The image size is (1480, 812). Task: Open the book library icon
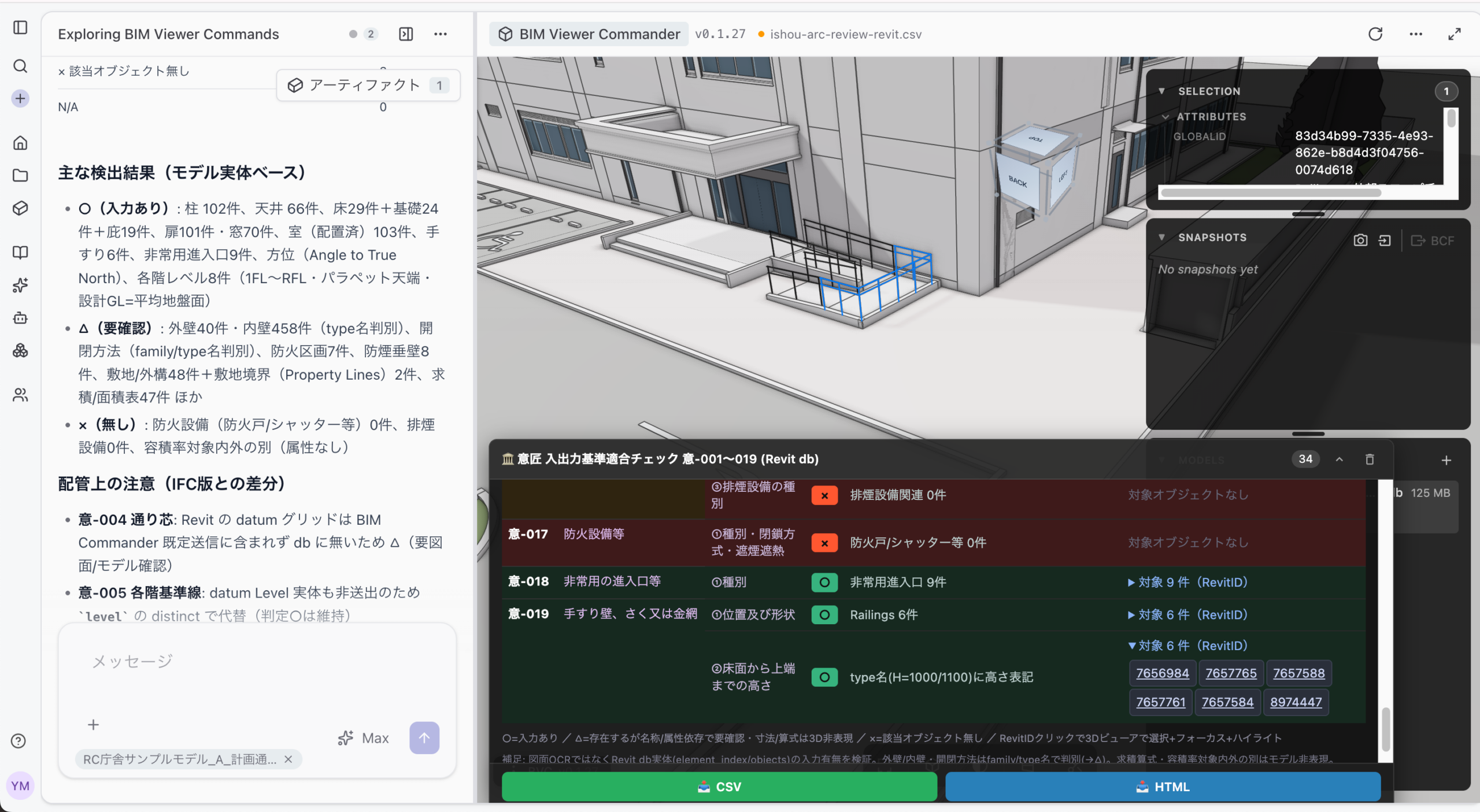coord(20,252)
